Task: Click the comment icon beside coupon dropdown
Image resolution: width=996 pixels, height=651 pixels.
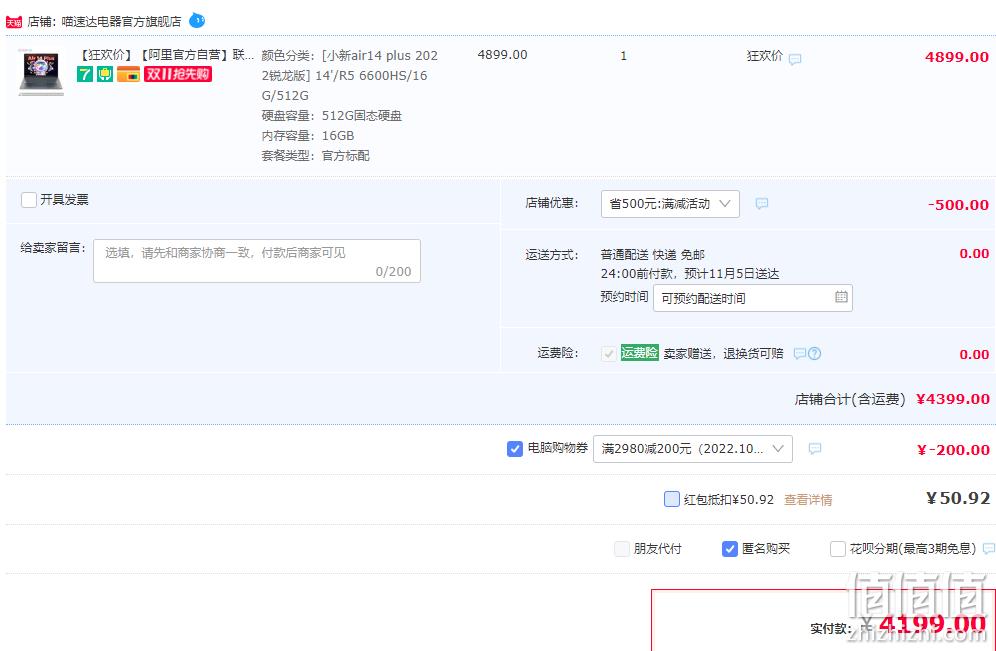Action: (x=815, y=449)
